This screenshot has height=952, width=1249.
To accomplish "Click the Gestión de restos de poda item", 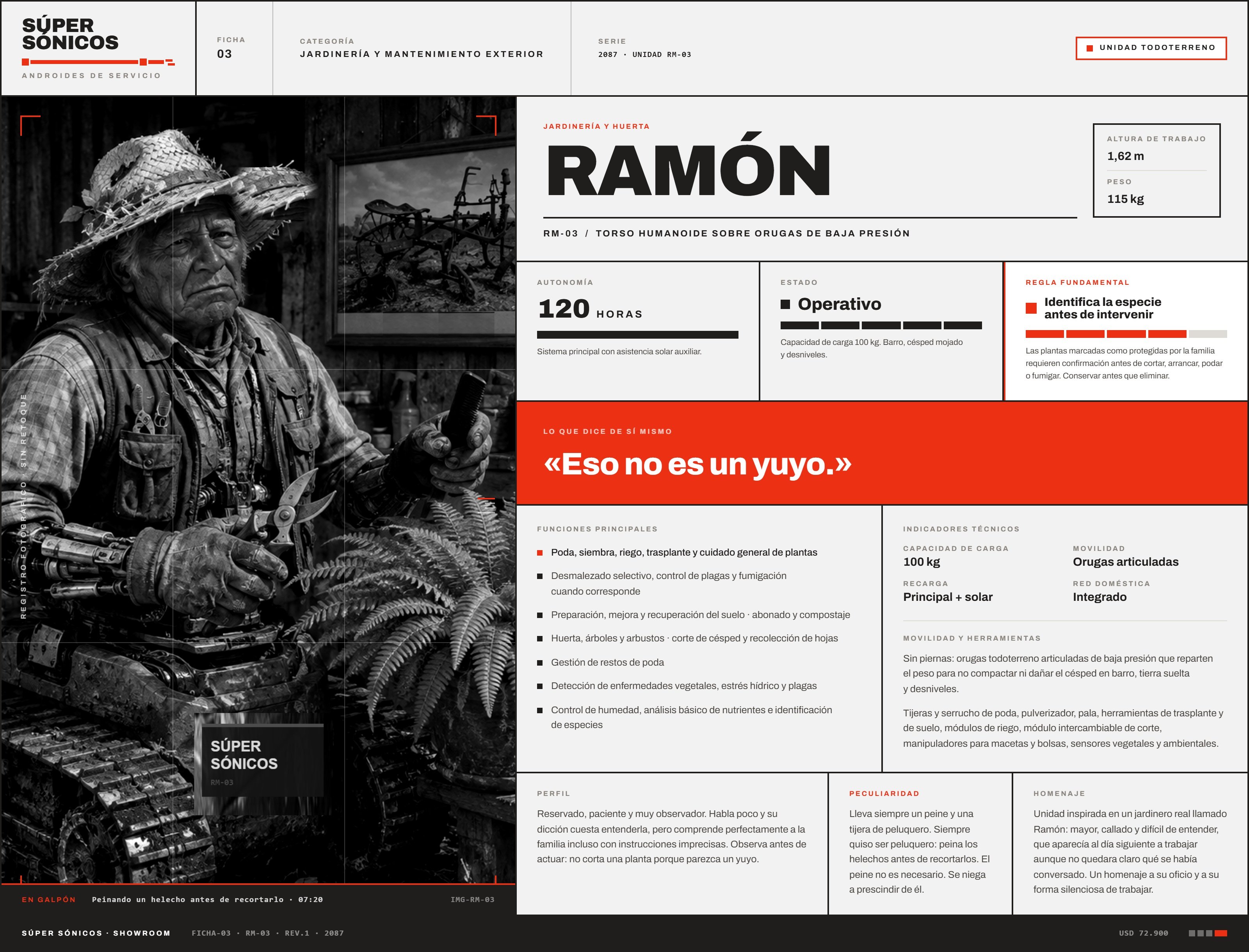I will 607,662.
